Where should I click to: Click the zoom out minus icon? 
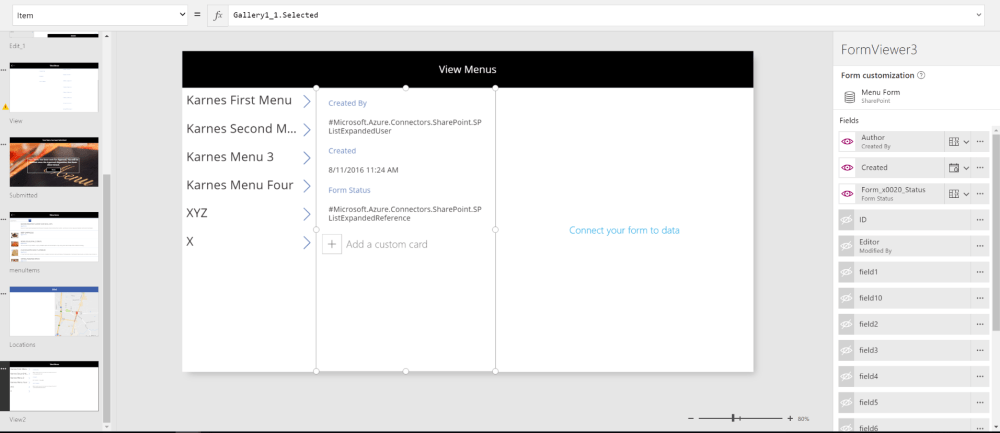tap(691, 418)
